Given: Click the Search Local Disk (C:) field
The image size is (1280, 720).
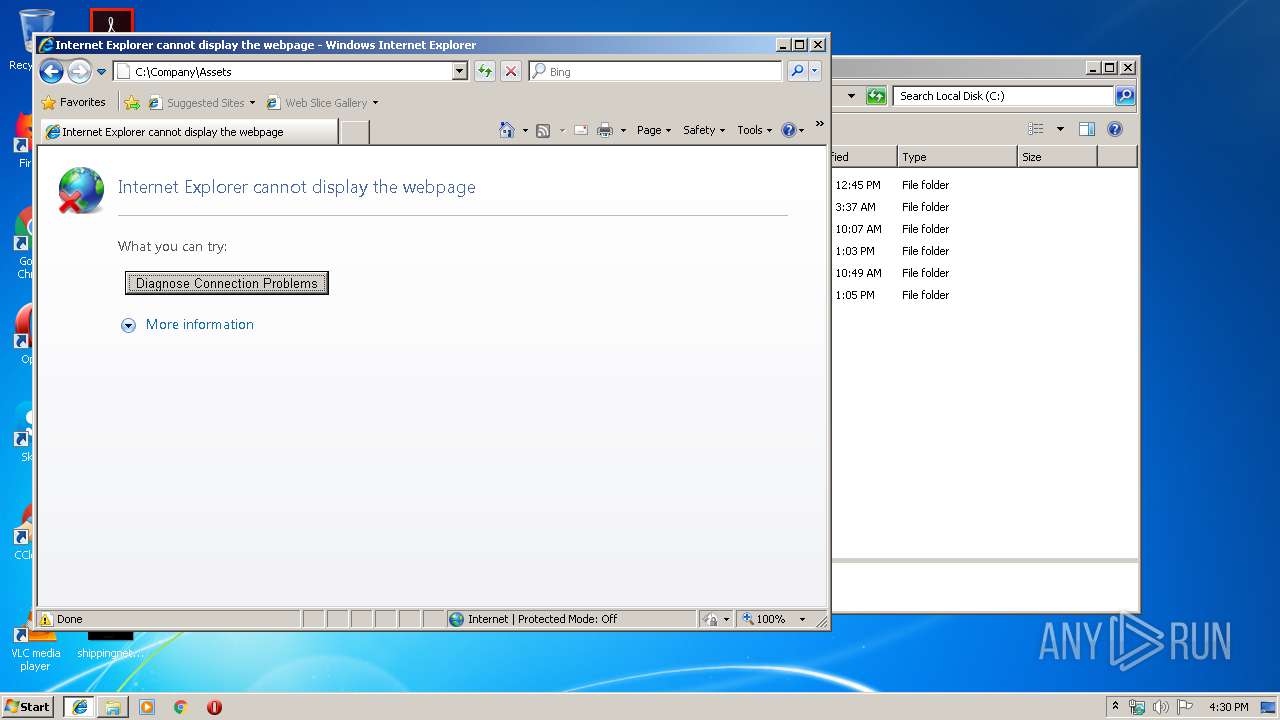Looking at the screenshot, I should [1003, 96].
